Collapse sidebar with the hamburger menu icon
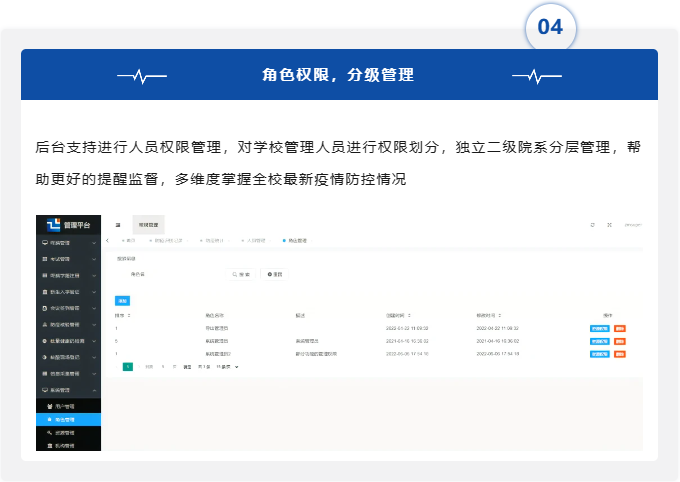 pos(118,225)
